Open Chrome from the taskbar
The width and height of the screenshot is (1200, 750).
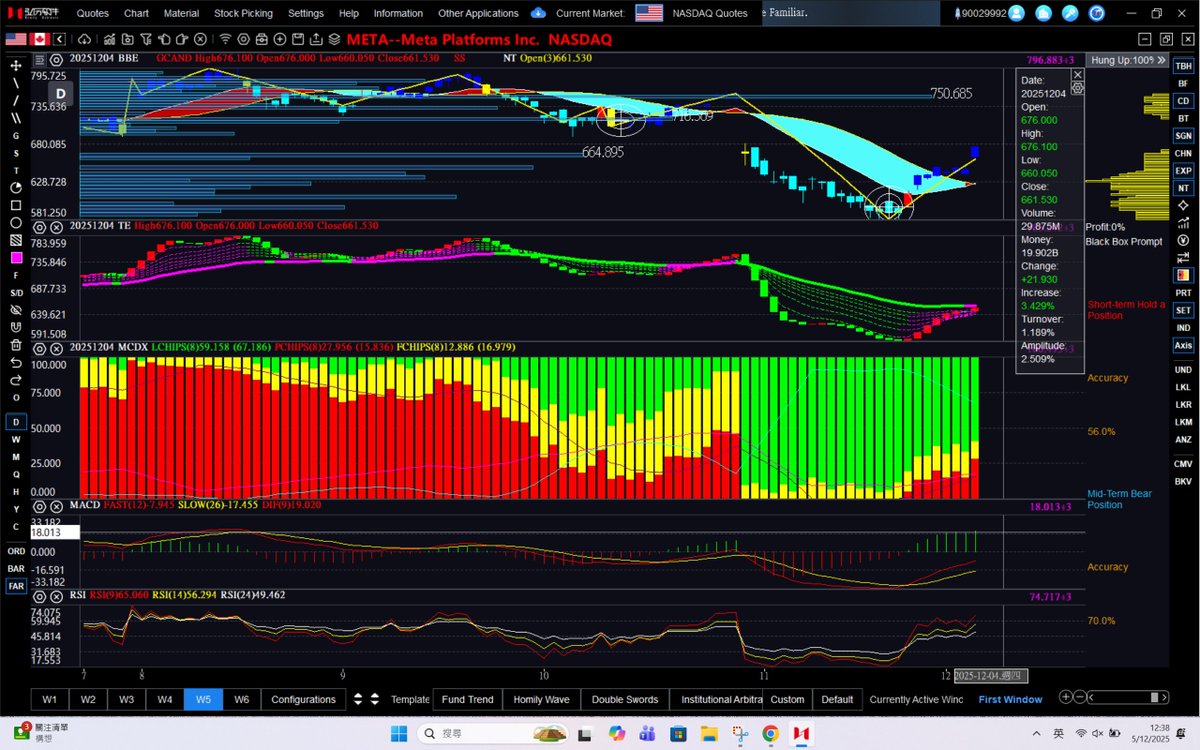pyautogui.click(x=770, y=733)
